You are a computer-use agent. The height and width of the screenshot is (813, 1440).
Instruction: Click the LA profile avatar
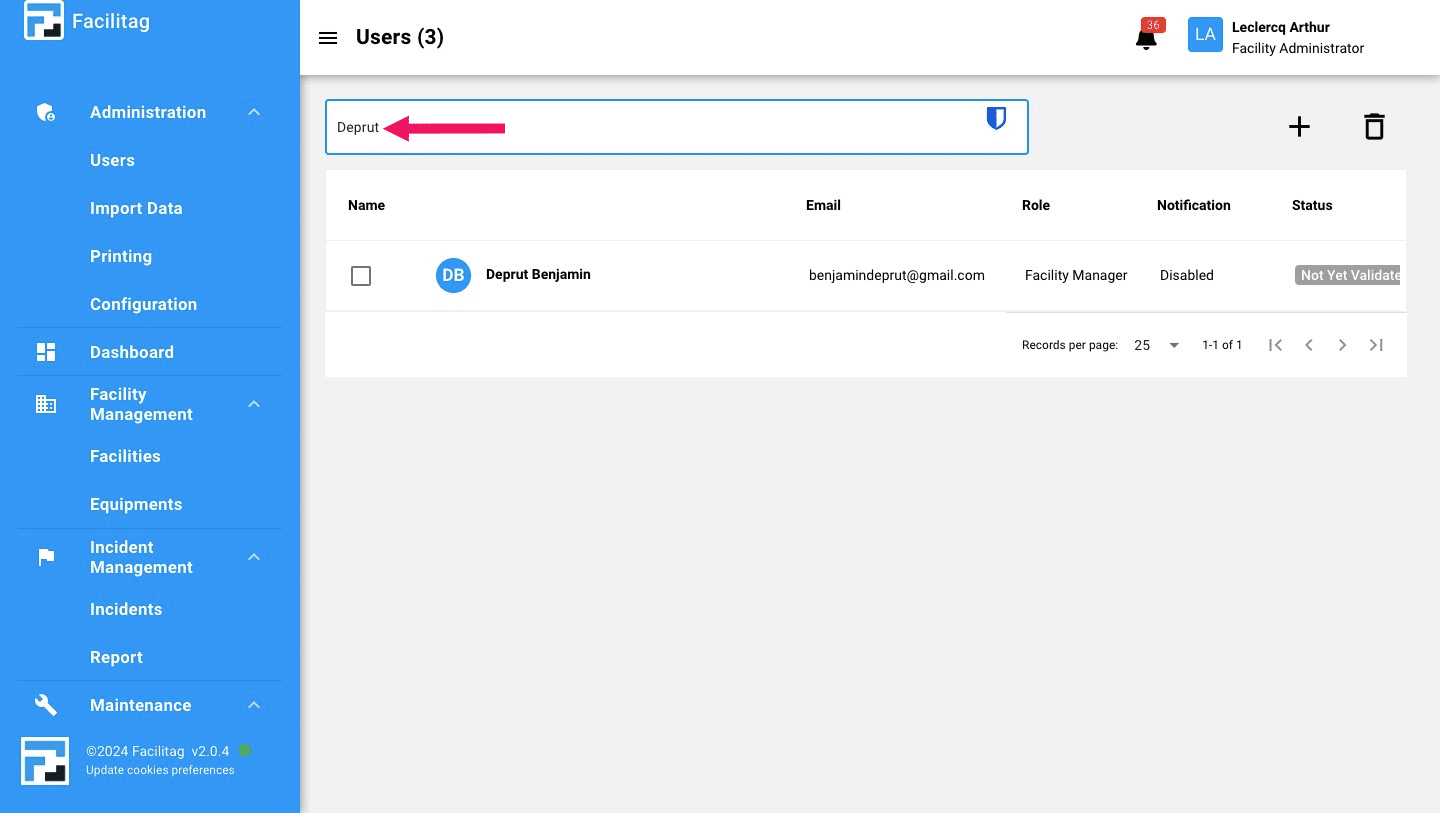1205,34
